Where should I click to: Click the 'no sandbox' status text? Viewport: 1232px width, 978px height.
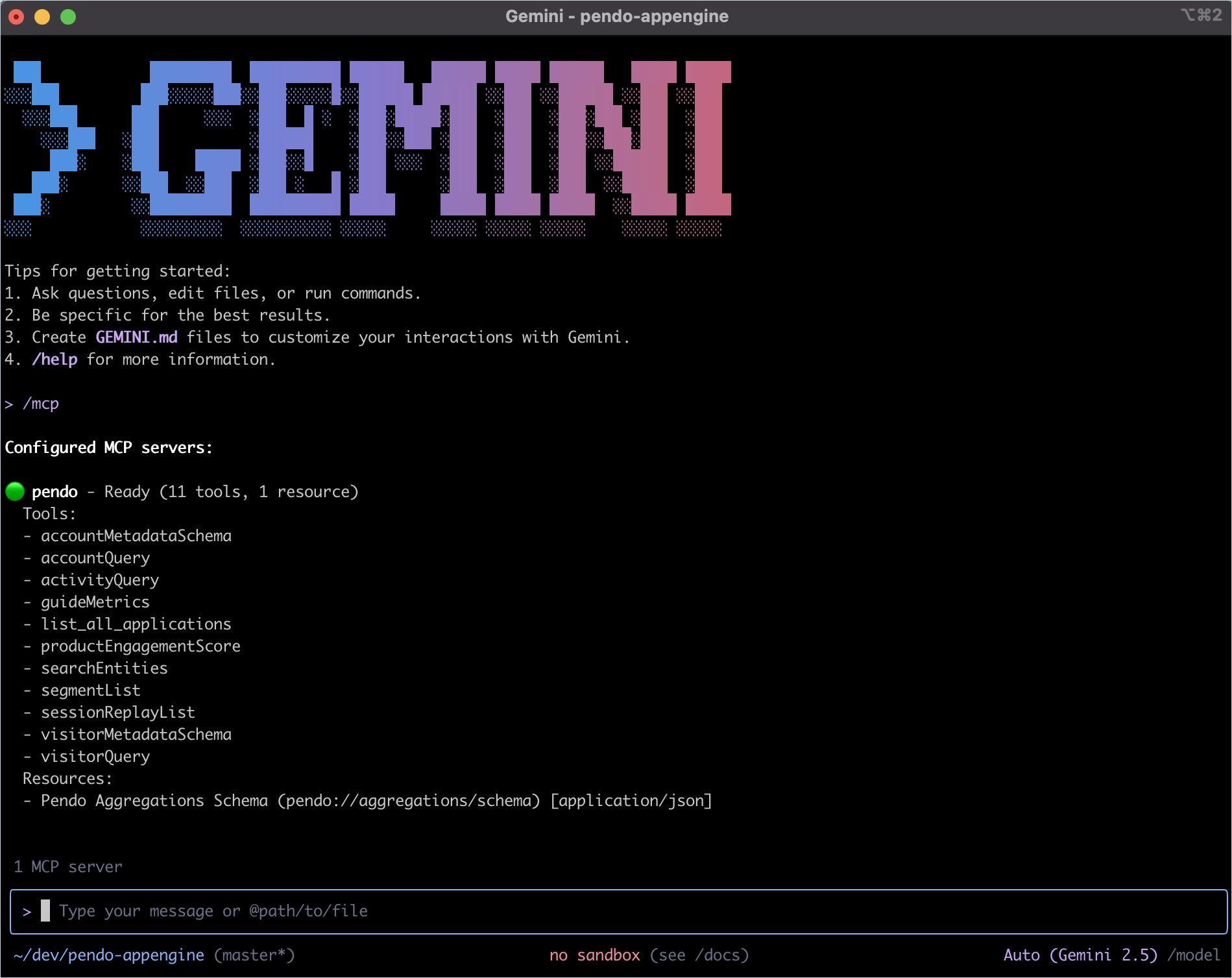(x=595, y=955)
